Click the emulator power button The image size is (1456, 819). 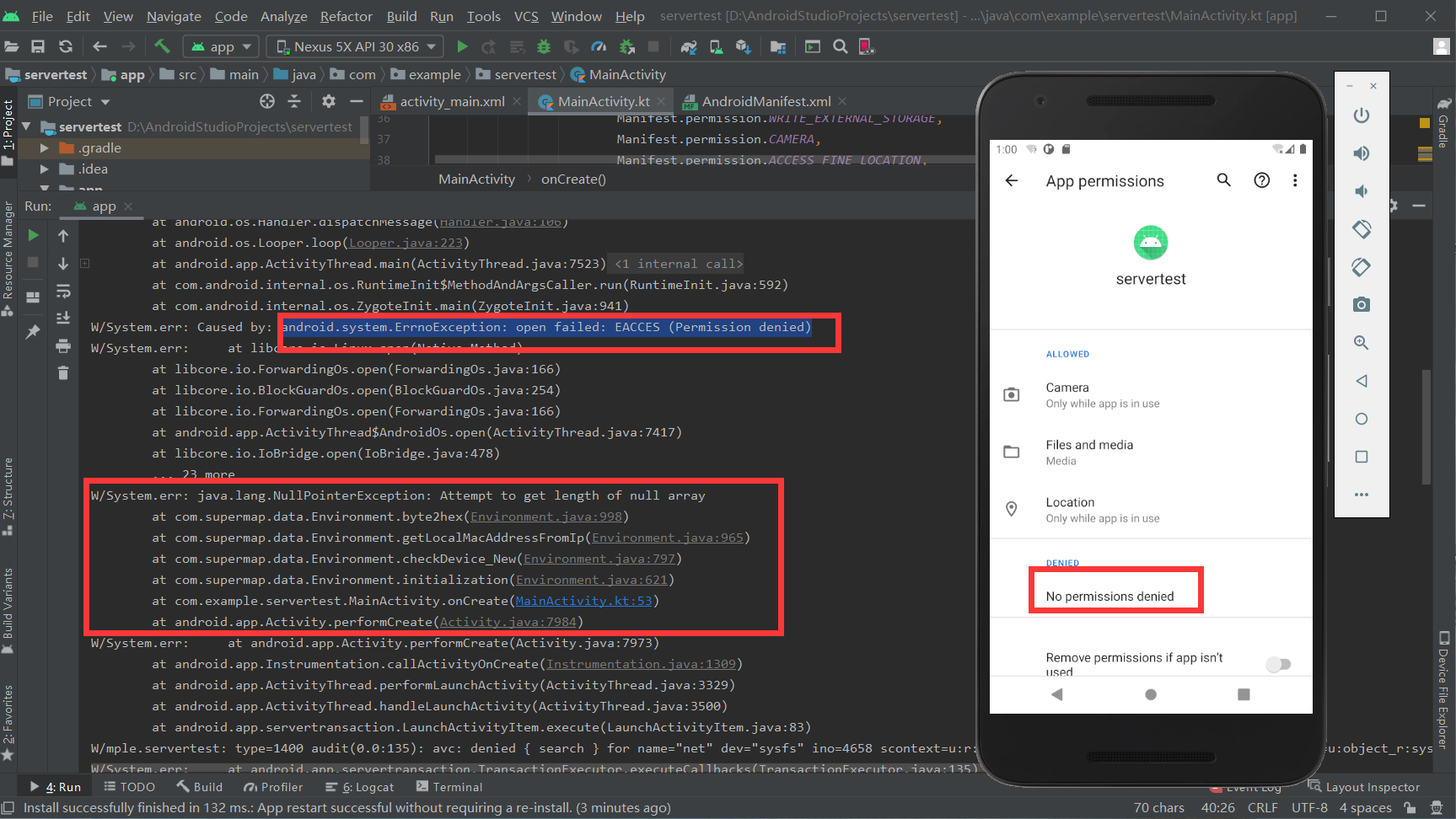[1361, 115]
